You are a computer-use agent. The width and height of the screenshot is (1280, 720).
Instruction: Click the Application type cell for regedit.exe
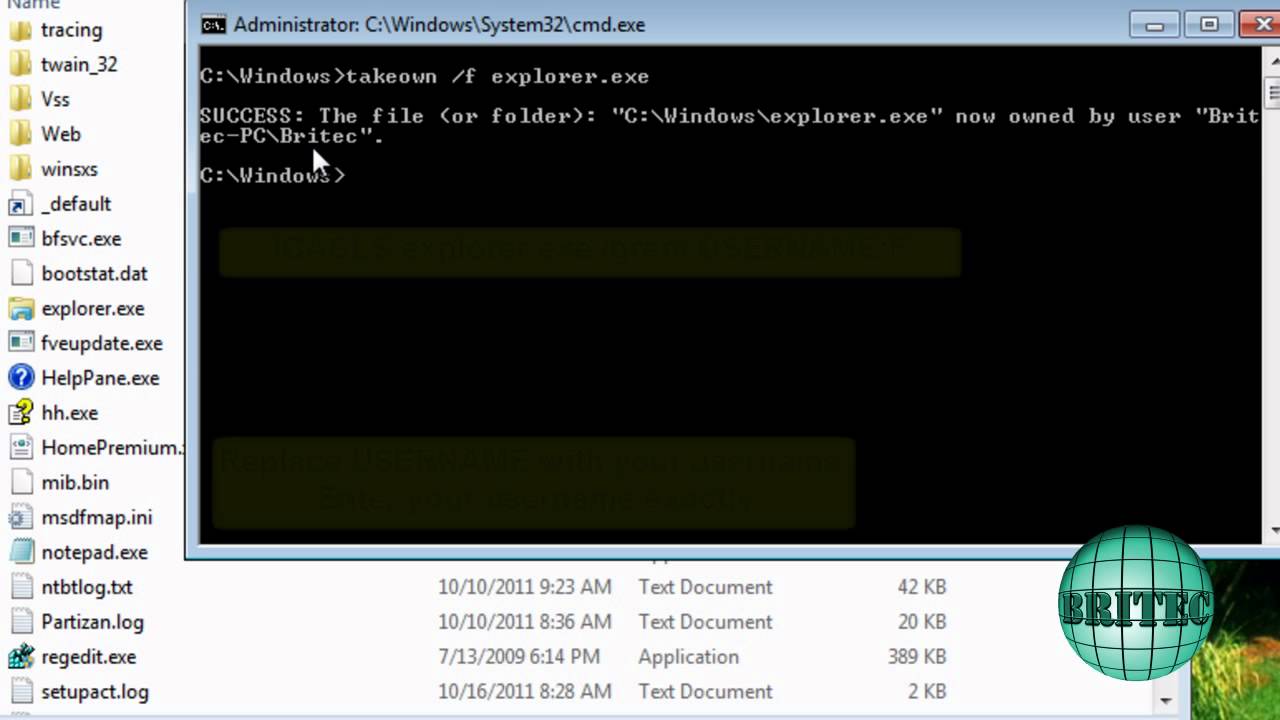click(689, 657)
